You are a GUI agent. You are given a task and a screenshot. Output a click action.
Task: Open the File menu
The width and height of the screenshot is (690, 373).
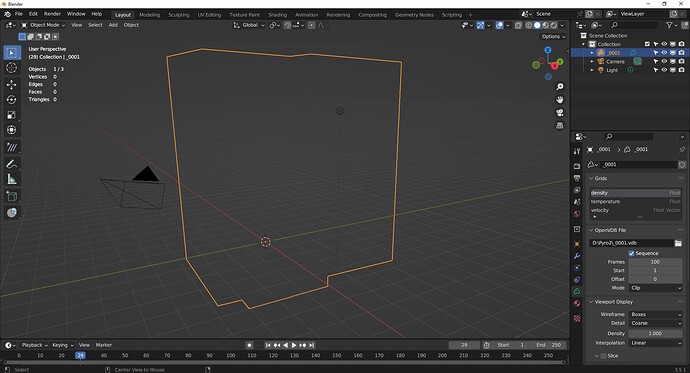18,14
